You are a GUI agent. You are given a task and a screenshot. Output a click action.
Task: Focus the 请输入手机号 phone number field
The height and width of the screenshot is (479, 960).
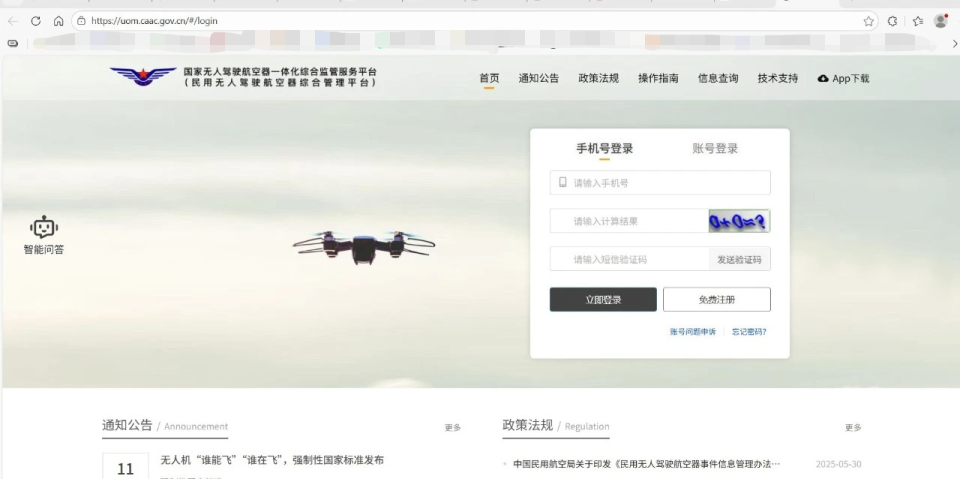pyautogui.click(x=660, y=183)
